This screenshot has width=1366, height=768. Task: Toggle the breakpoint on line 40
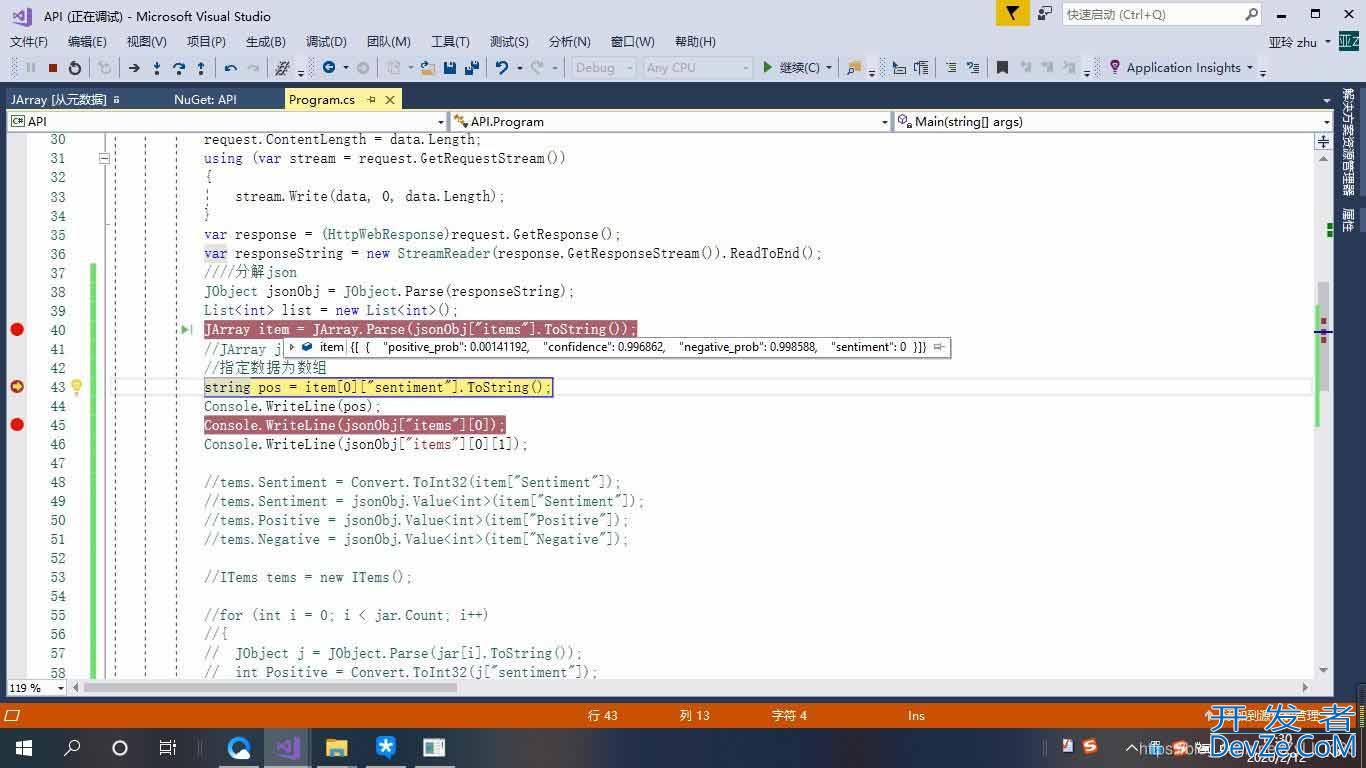click(x=17, y=330)
